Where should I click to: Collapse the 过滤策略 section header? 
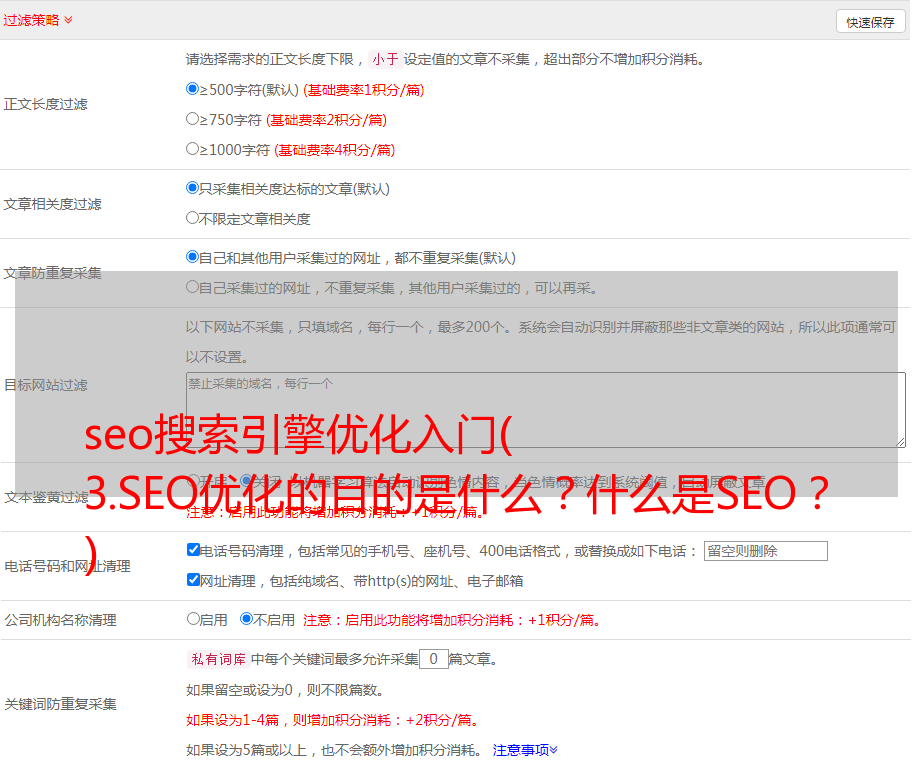click(x=38, y=20)
